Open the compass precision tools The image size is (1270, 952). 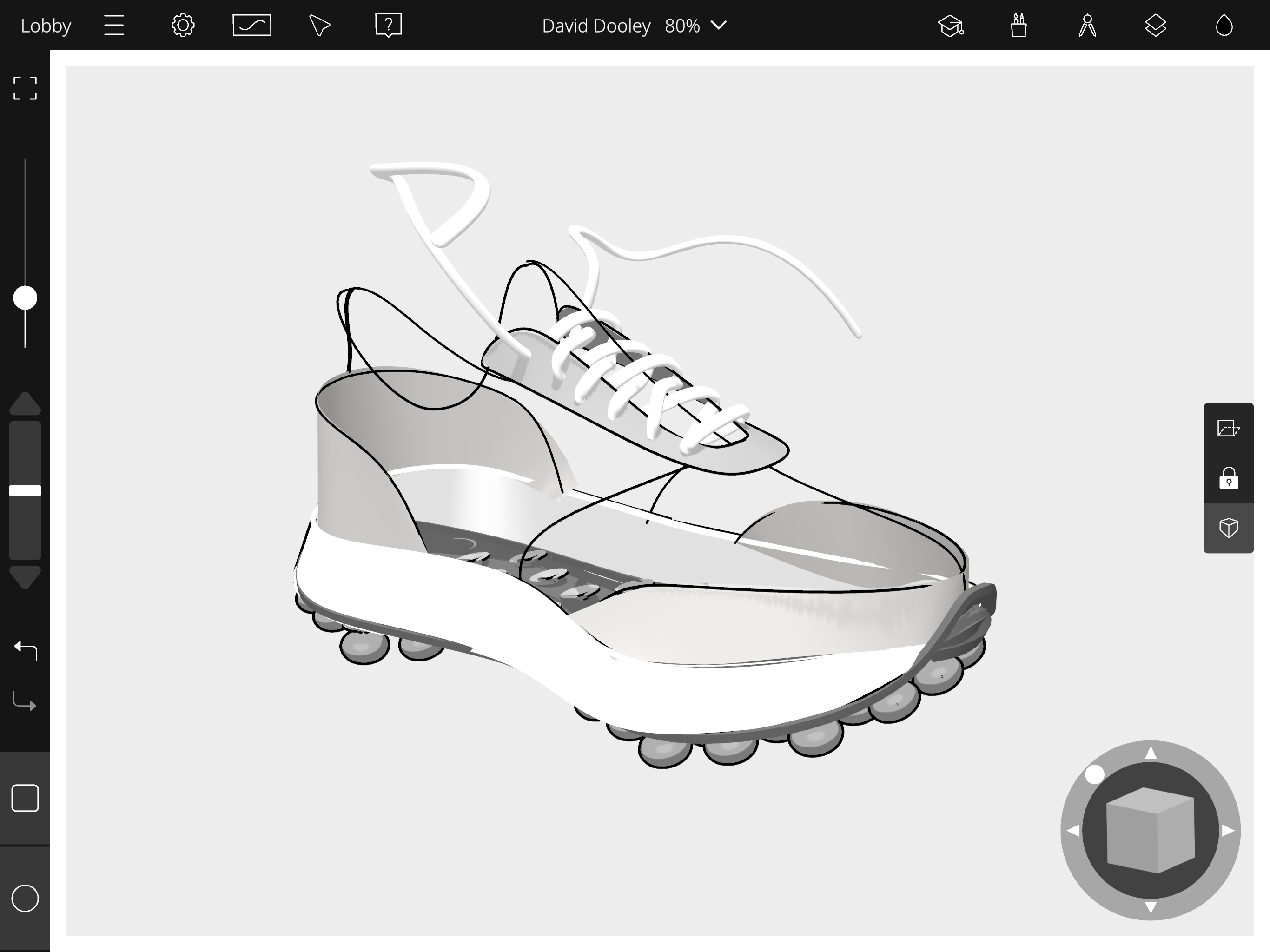point(1087,26)
